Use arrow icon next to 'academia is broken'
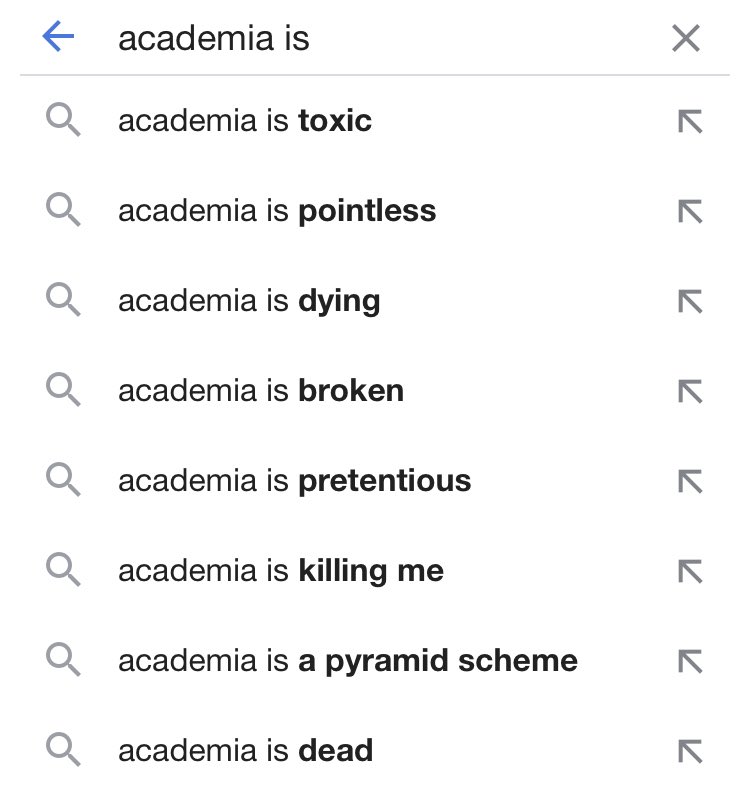Screen dimensions: 750x805 (690, 391)
